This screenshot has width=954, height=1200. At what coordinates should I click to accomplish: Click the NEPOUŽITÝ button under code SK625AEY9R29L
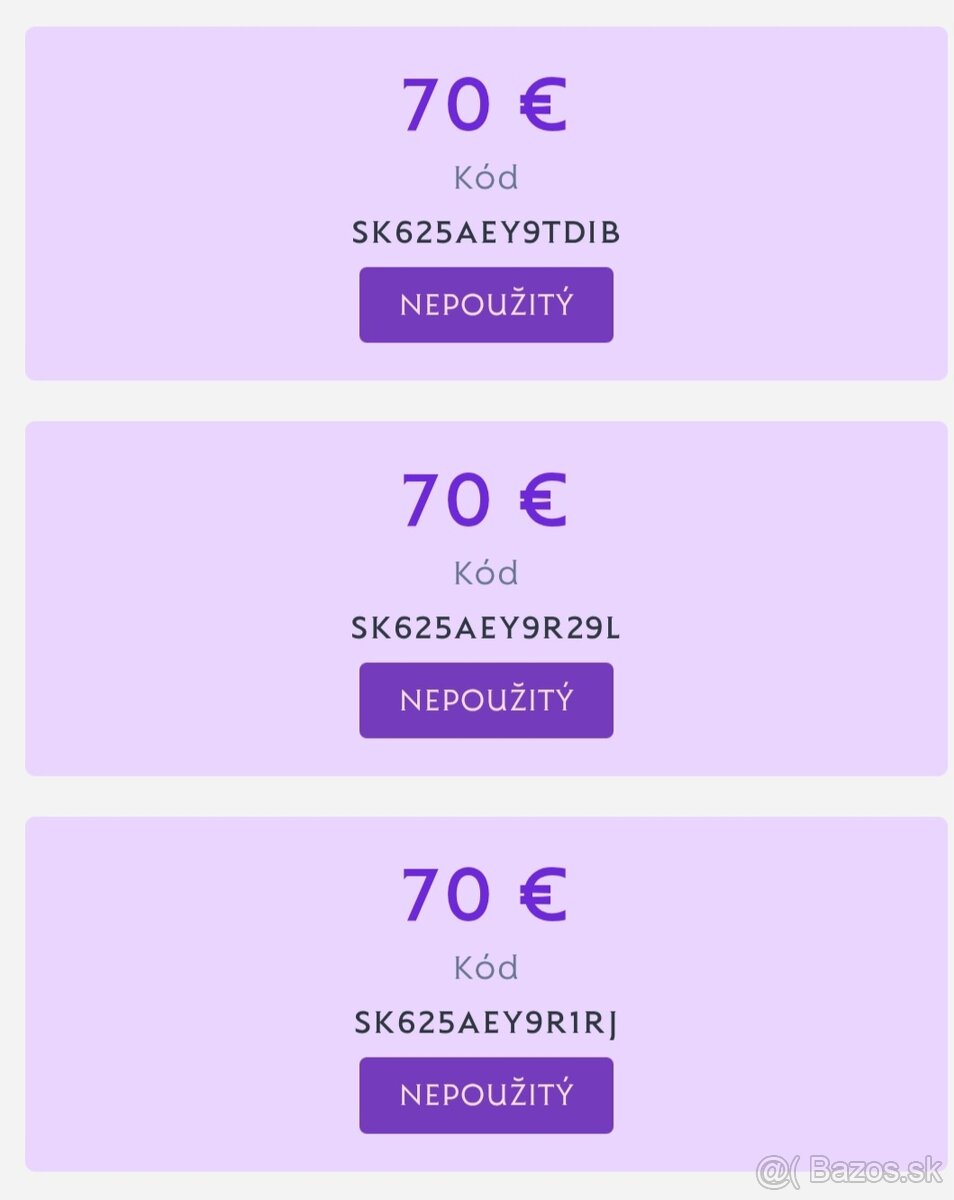[486, 700]
